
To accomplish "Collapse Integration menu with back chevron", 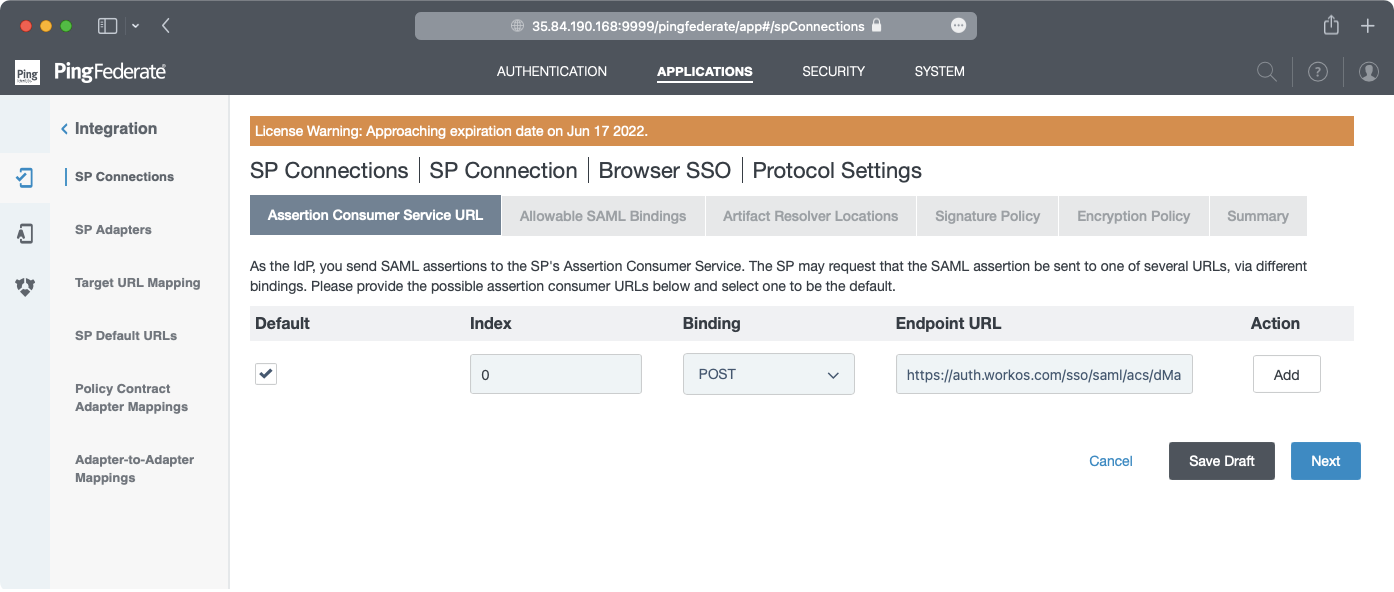I will tap(65, 129).
